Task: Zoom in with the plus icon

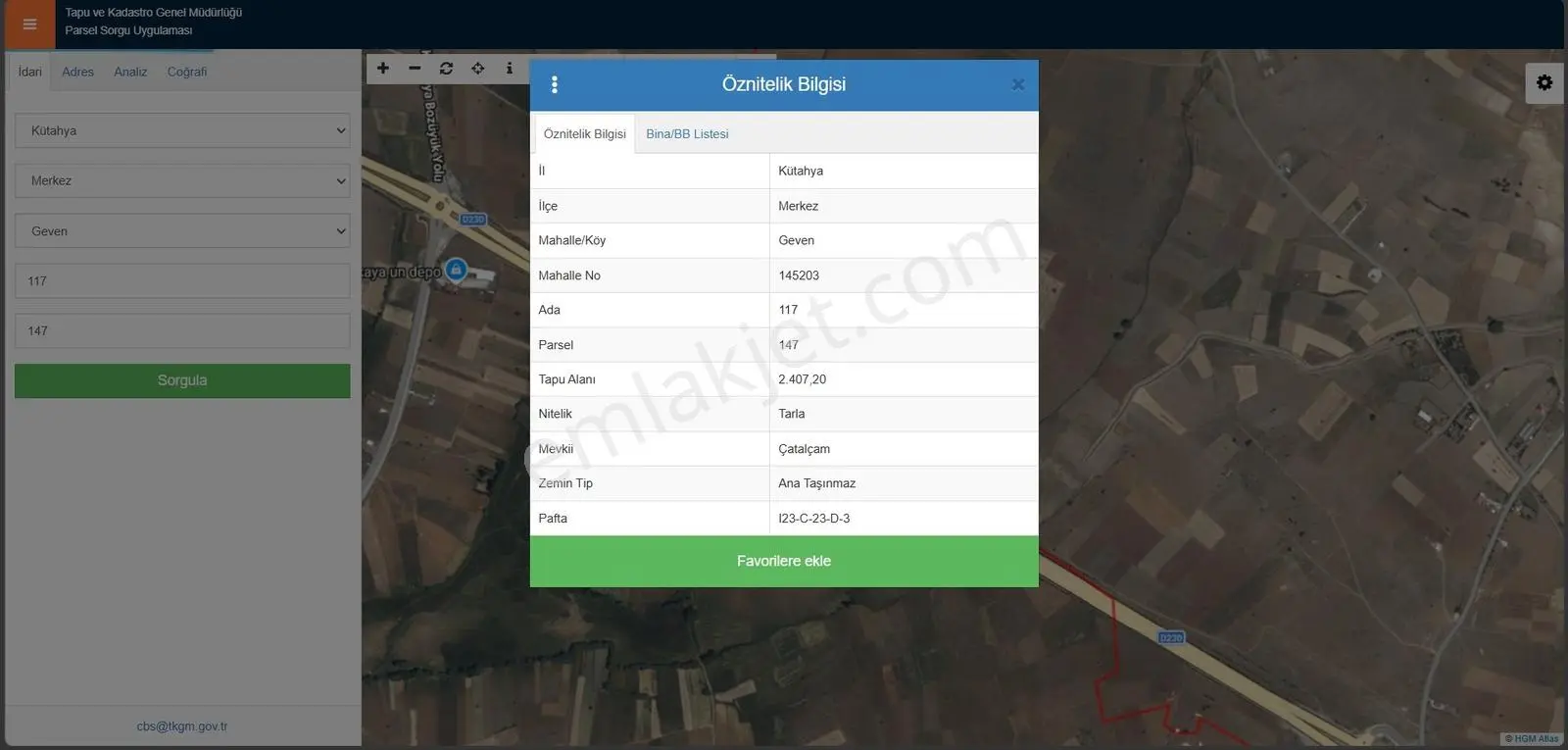Action: (383, 69)
